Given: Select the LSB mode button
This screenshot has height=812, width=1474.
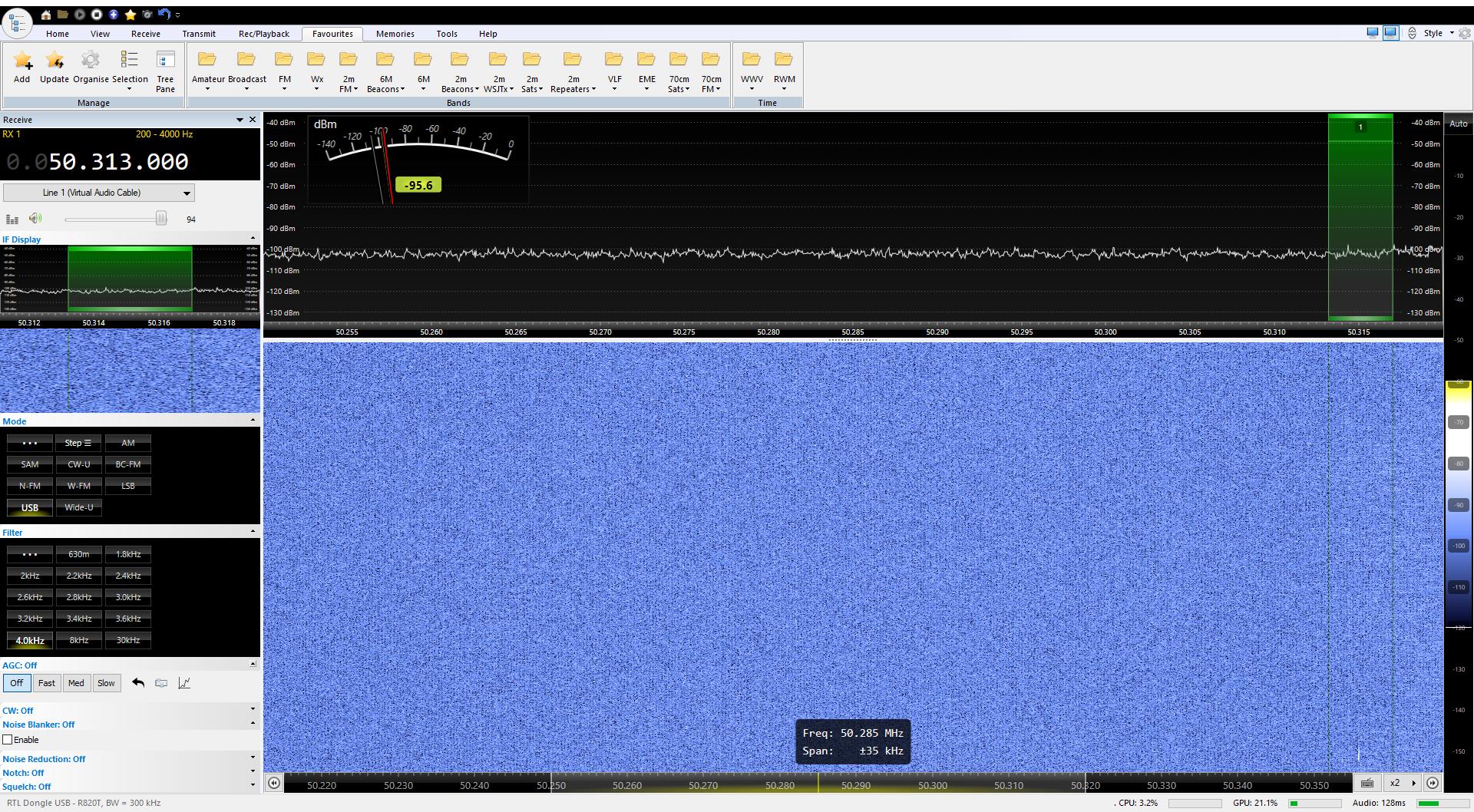Looking at the screenshot, I should (127, 486).
